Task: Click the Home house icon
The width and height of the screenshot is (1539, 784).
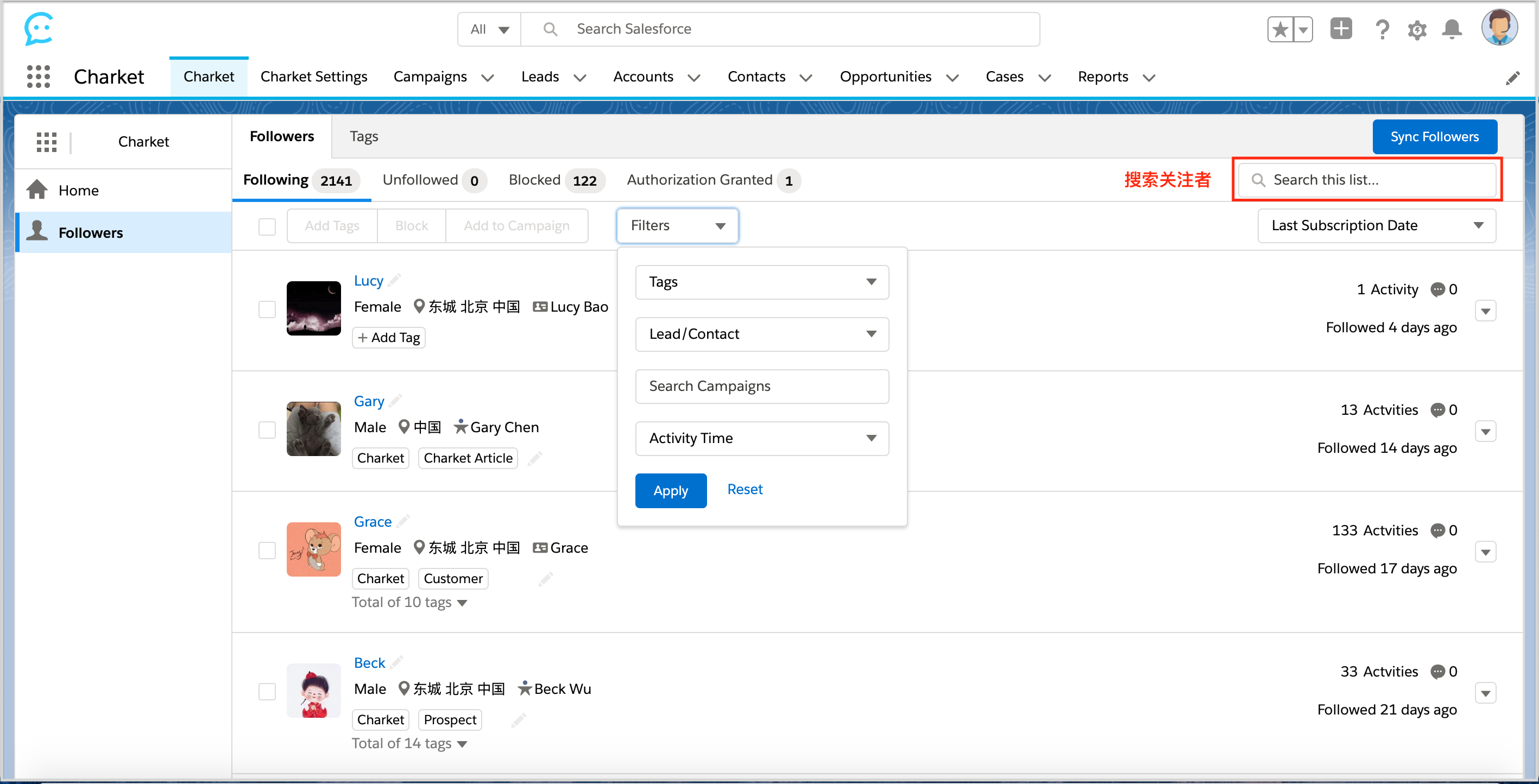Action: [x=37, y=190]
